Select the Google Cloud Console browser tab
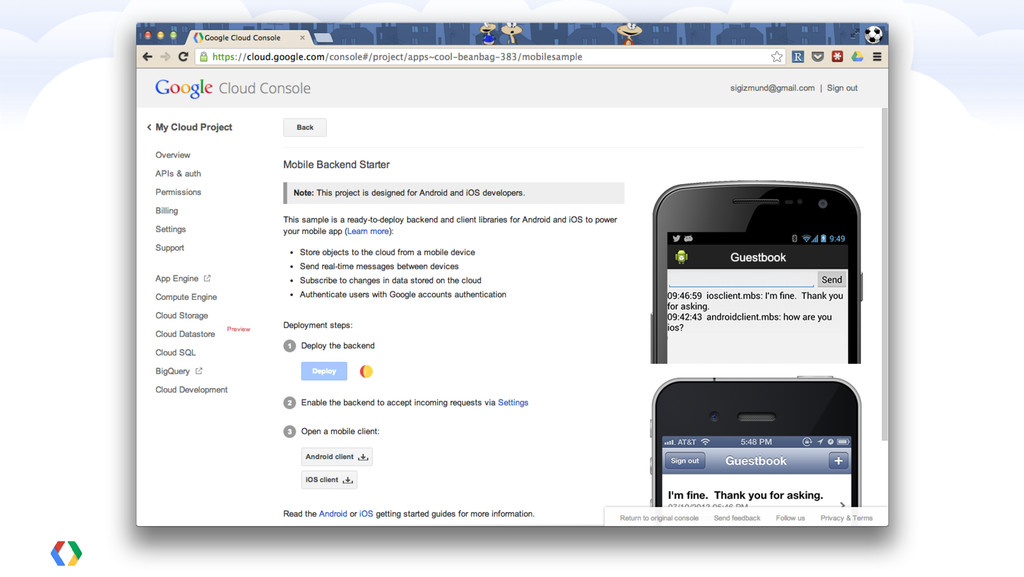The height and width of the screenshot is (577, 1024). click(x=249, y=38)
